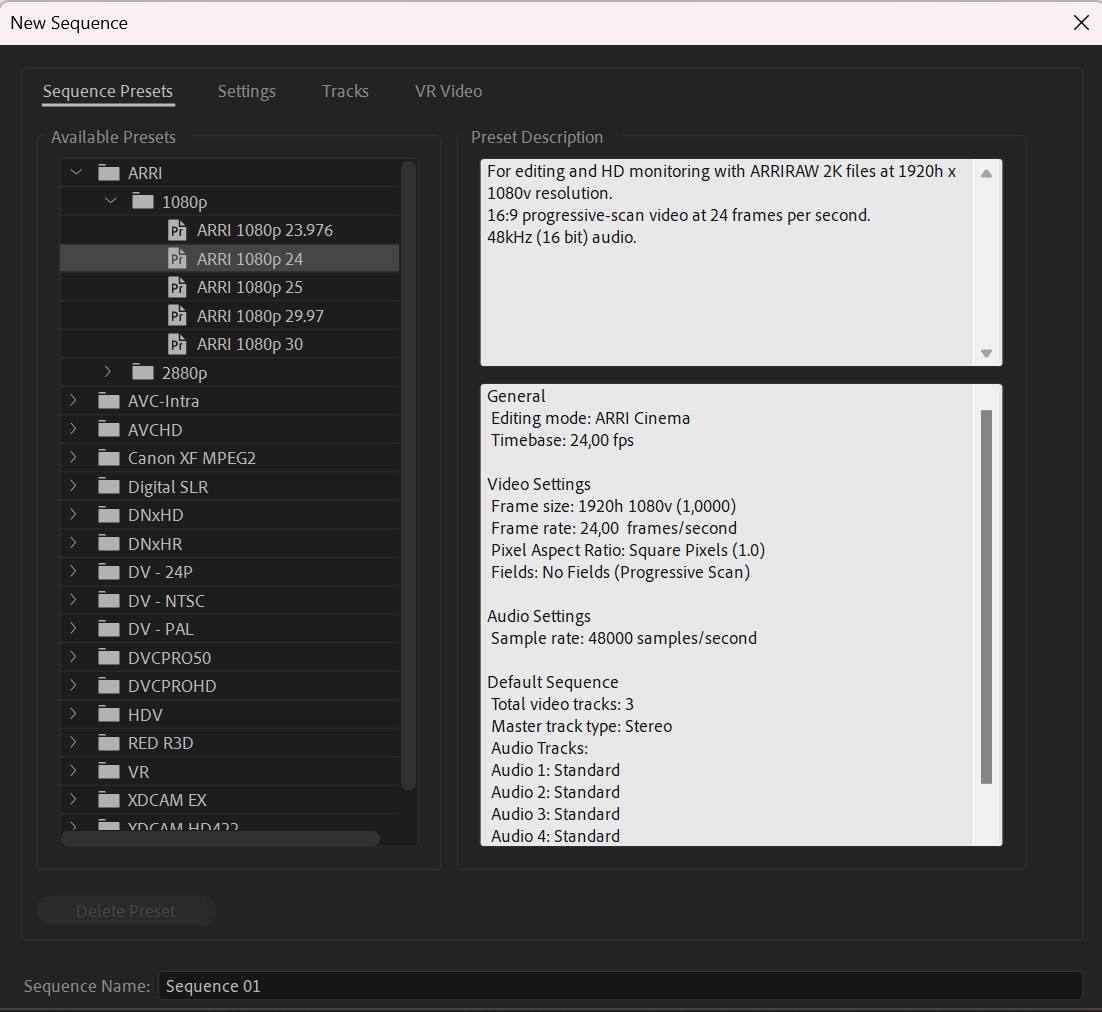
Task: Click the 2880p folder icon
Action: click(x=143, y=372)
